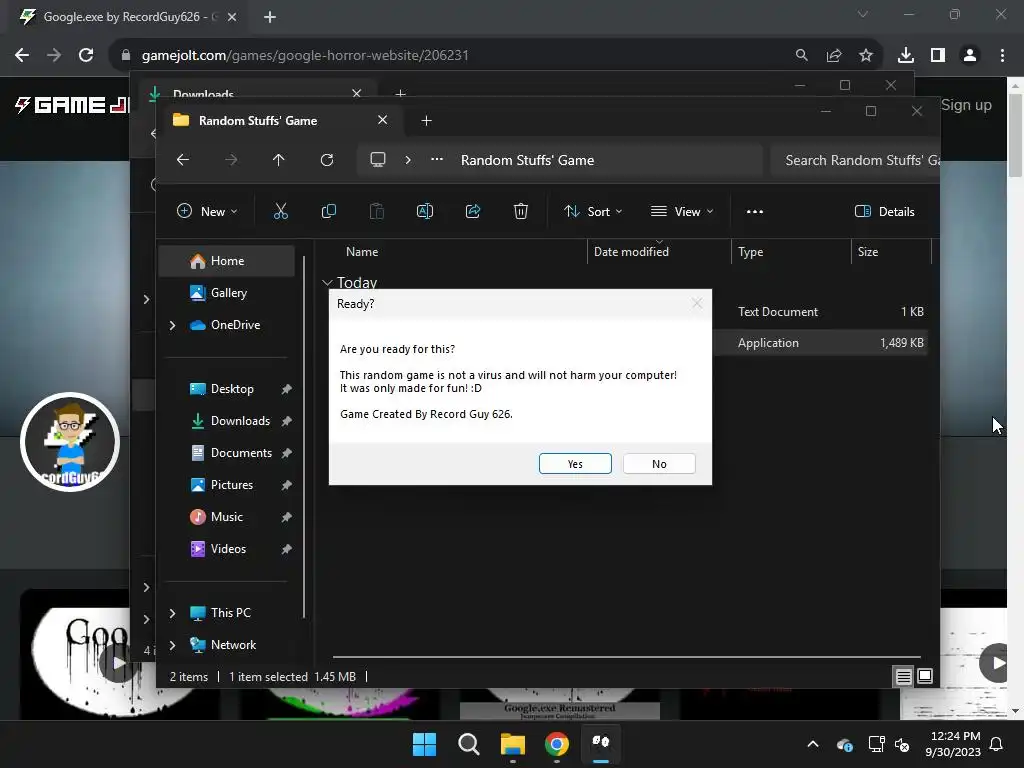The height and width of the screenshot is (768, 1024).
Task: Toggle the Details pane button
Action: click(x=885, y=211)
